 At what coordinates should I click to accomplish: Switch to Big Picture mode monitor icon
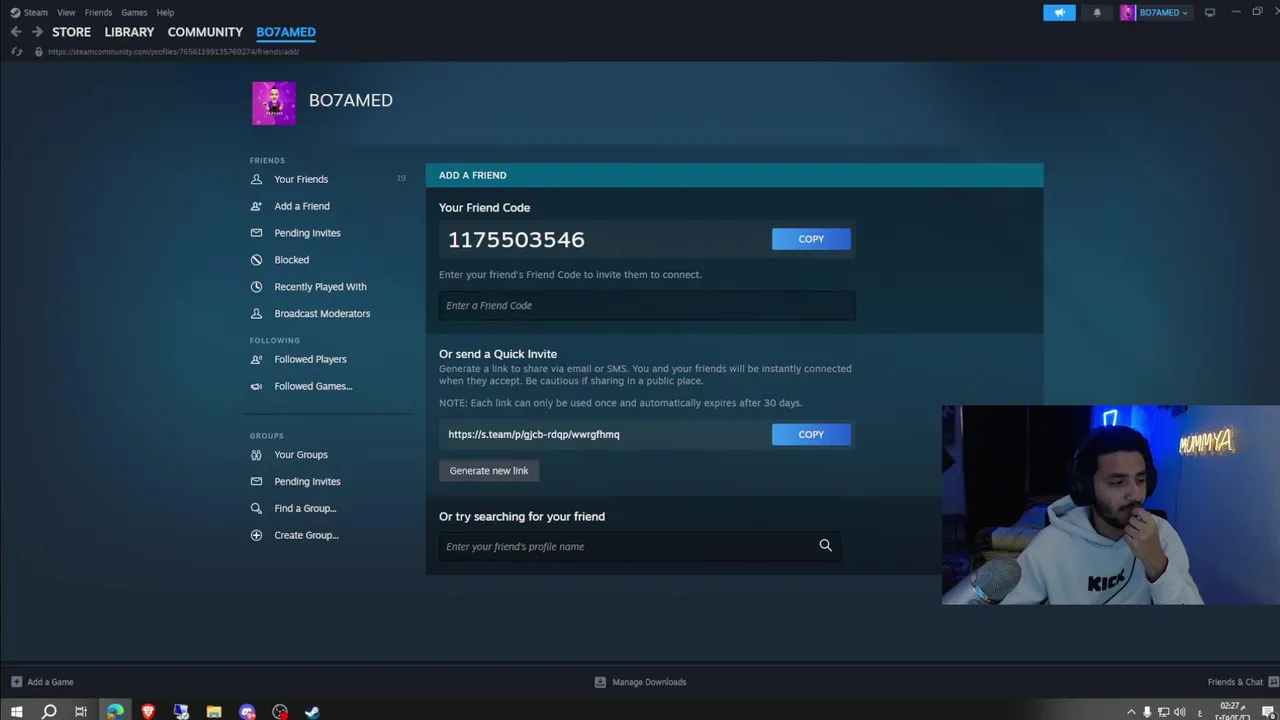pos(1210,13)
